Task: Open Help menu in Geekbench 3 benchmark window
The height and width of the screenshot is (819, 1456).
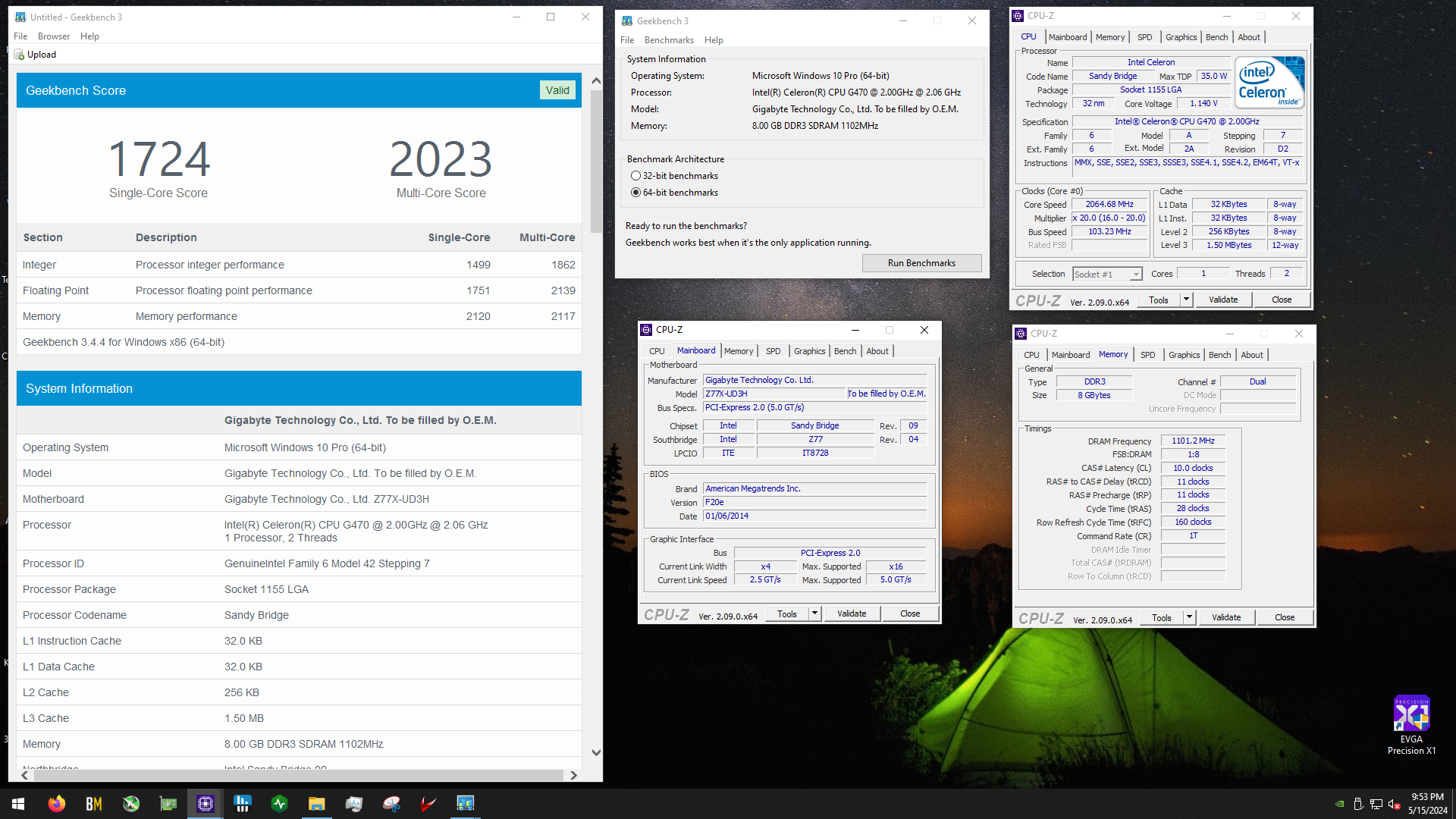Action: (714, 40)
